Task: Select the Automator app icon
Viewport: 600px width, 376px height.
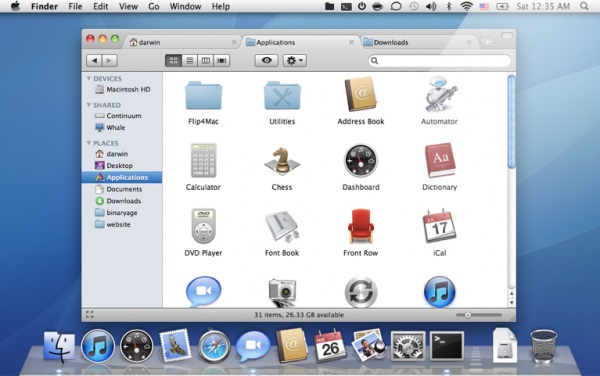Action: coord(440,94)
